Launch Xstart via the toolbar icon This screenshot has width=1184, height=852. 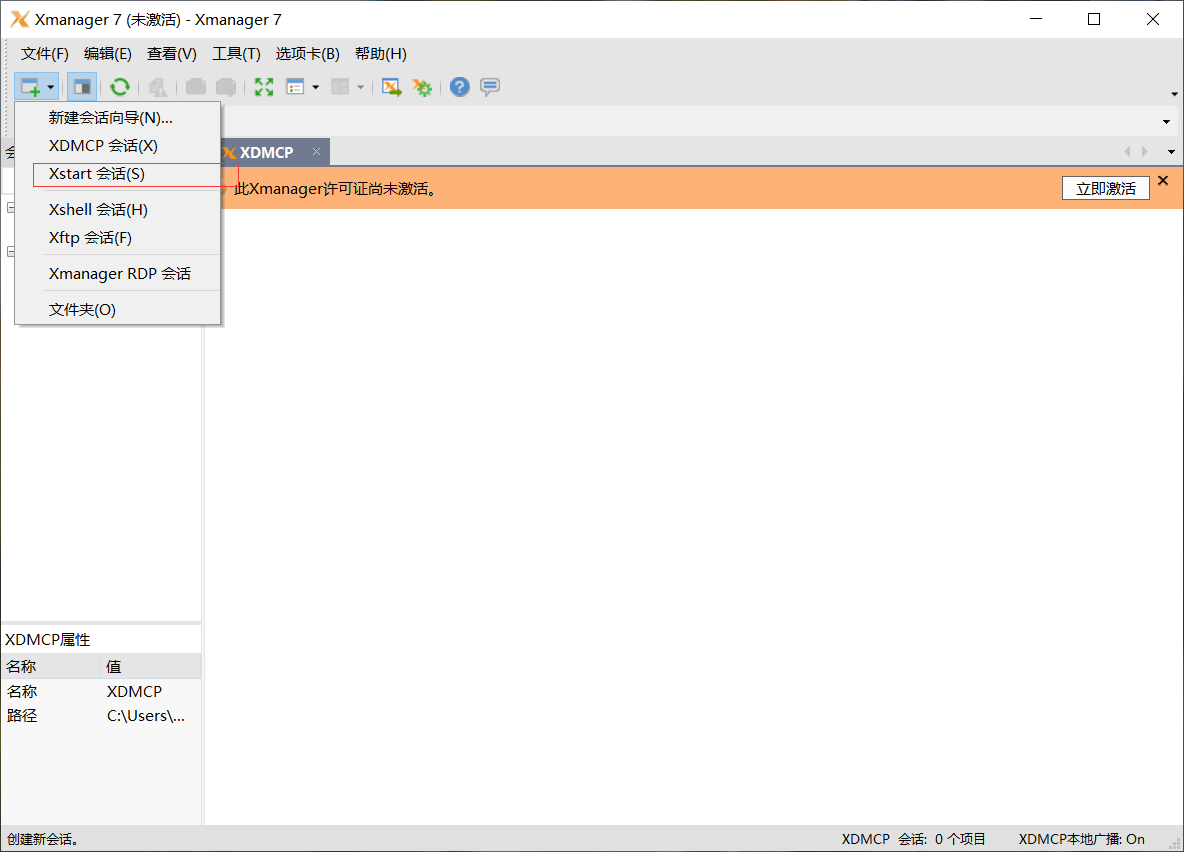coord(391,87)
